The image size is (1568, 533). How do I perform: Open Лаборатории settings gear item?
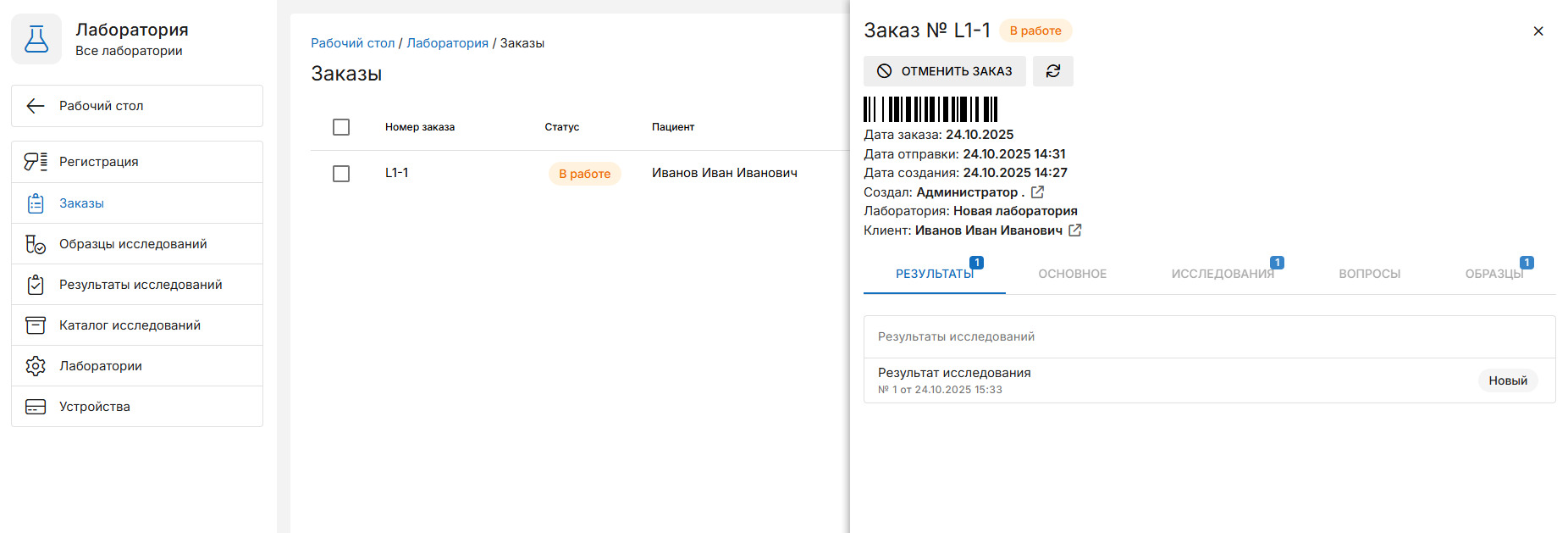tap(100, 366)
